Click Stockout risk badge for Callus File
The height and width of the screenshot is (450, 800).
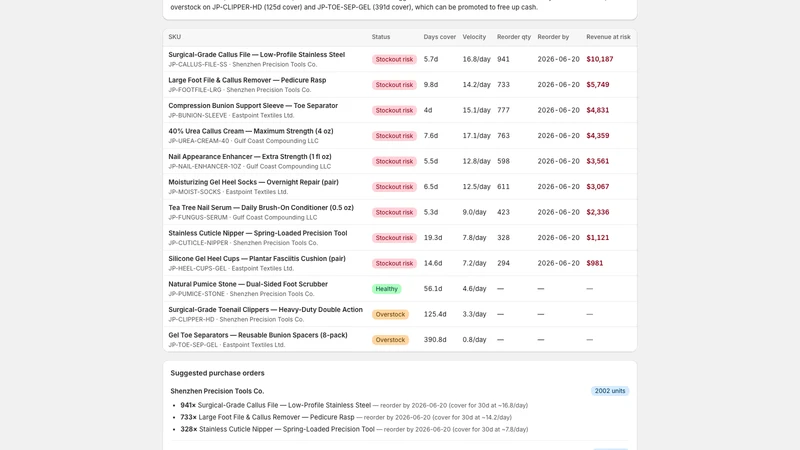coord(394,59)
